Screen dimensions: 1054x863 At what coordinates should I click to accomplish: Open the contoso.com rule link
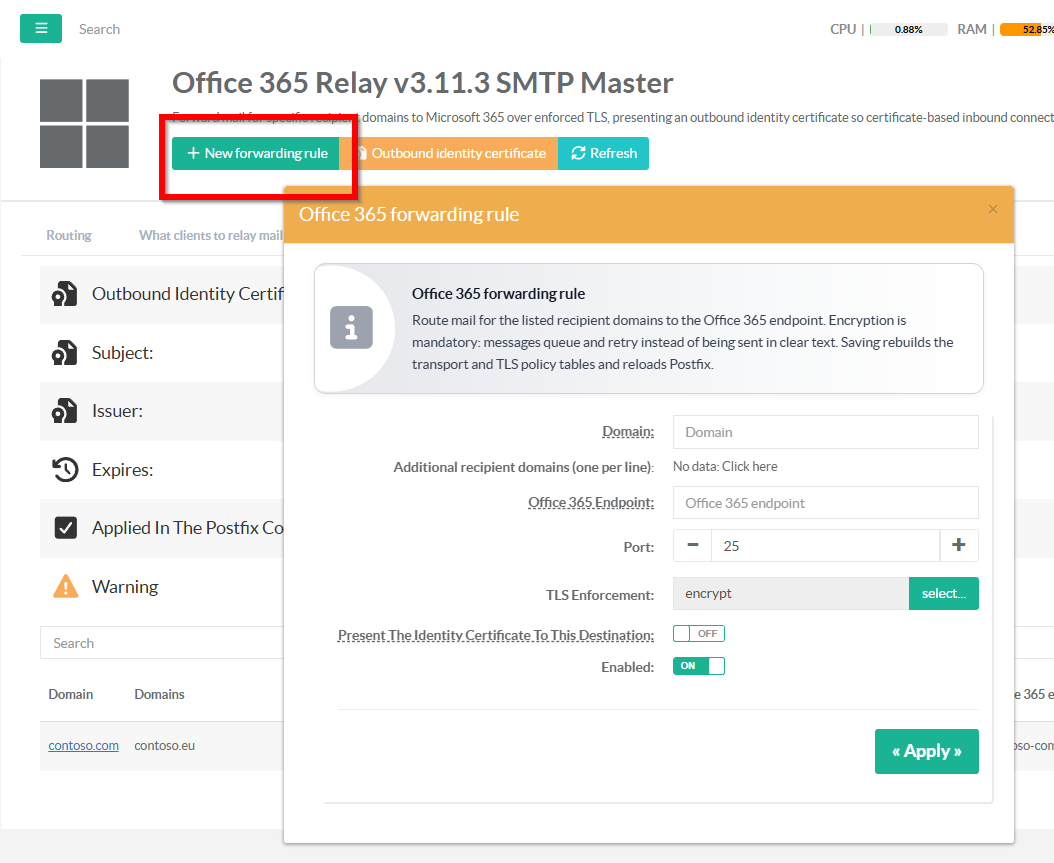83,745
